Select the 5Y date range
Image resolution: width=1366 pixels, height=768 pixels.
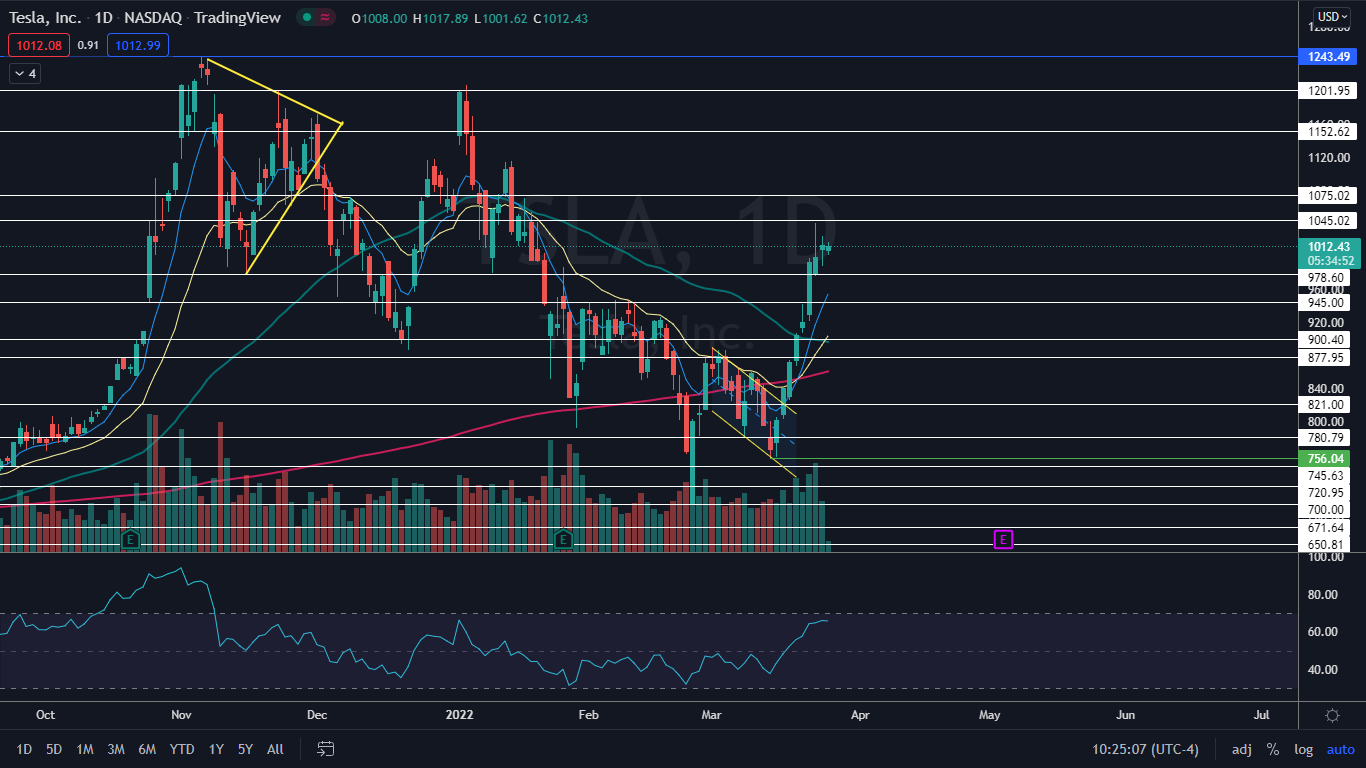click(x=245, y=749)
